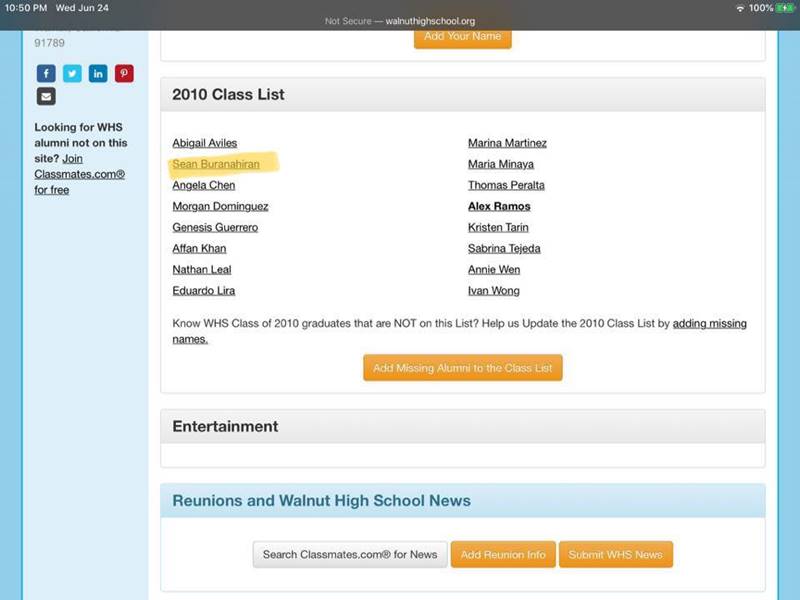Click Ivan Wong in the class list
Viewport: 800px width, 600px height.
[493, 291]
